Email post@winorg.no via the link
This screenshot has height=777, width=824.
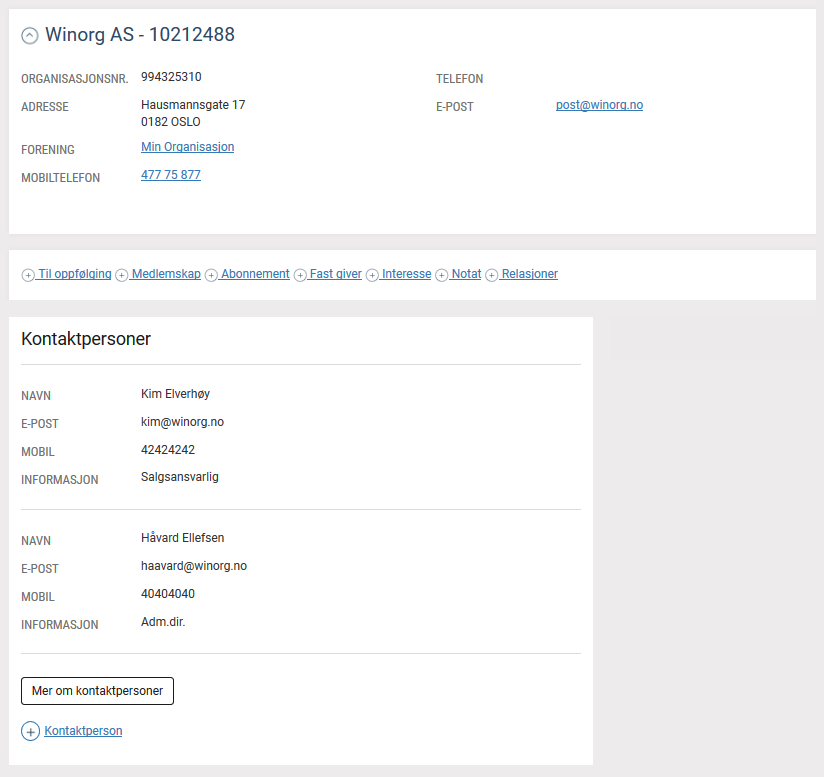(600, 105)
